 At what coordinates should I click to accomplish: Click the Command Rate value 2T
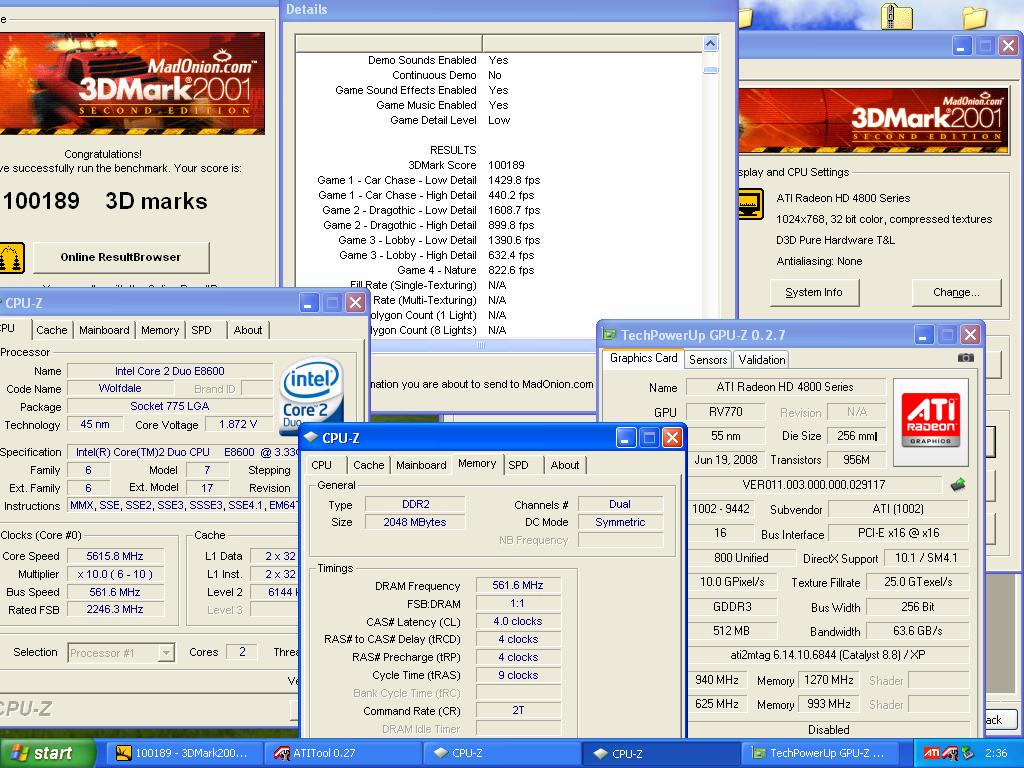(x=518, y=711)
